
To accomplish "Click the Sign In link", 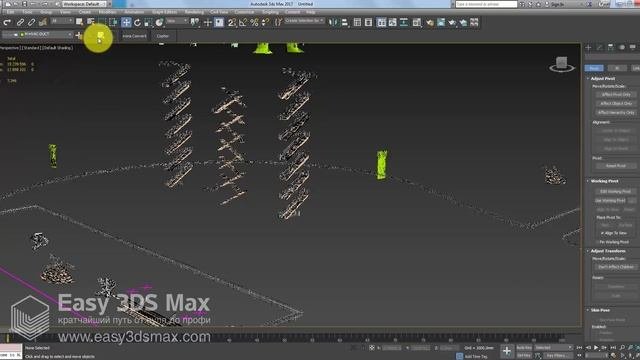I will (557, 4).
